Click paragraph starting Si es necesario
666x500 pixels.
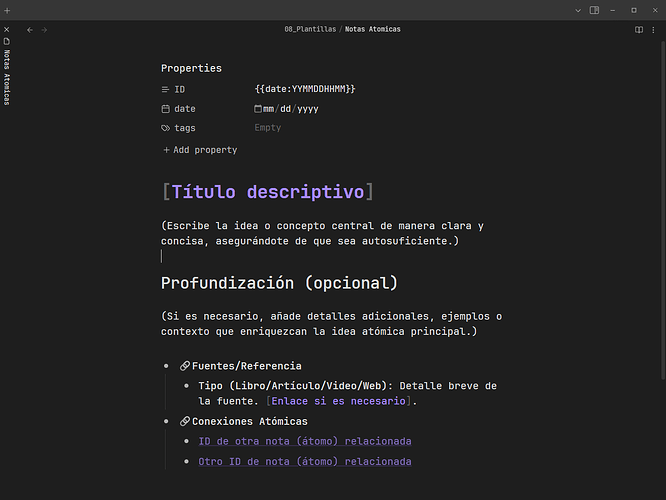(x=331, y=324)
